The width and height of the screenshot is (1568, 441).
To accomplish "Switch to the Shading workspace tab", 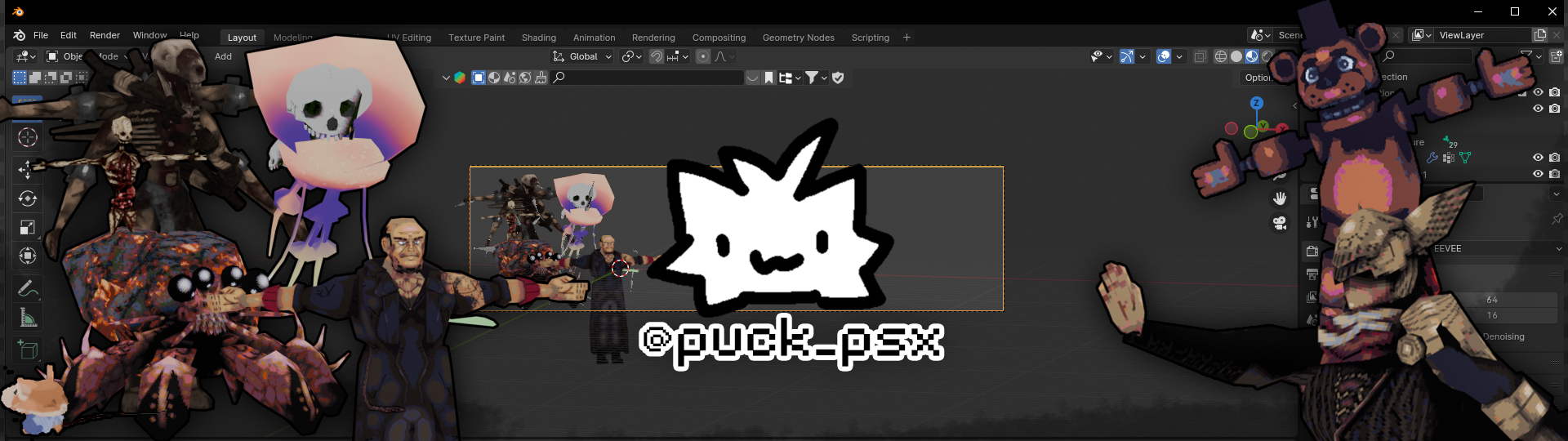I will [x=539, y=38].
